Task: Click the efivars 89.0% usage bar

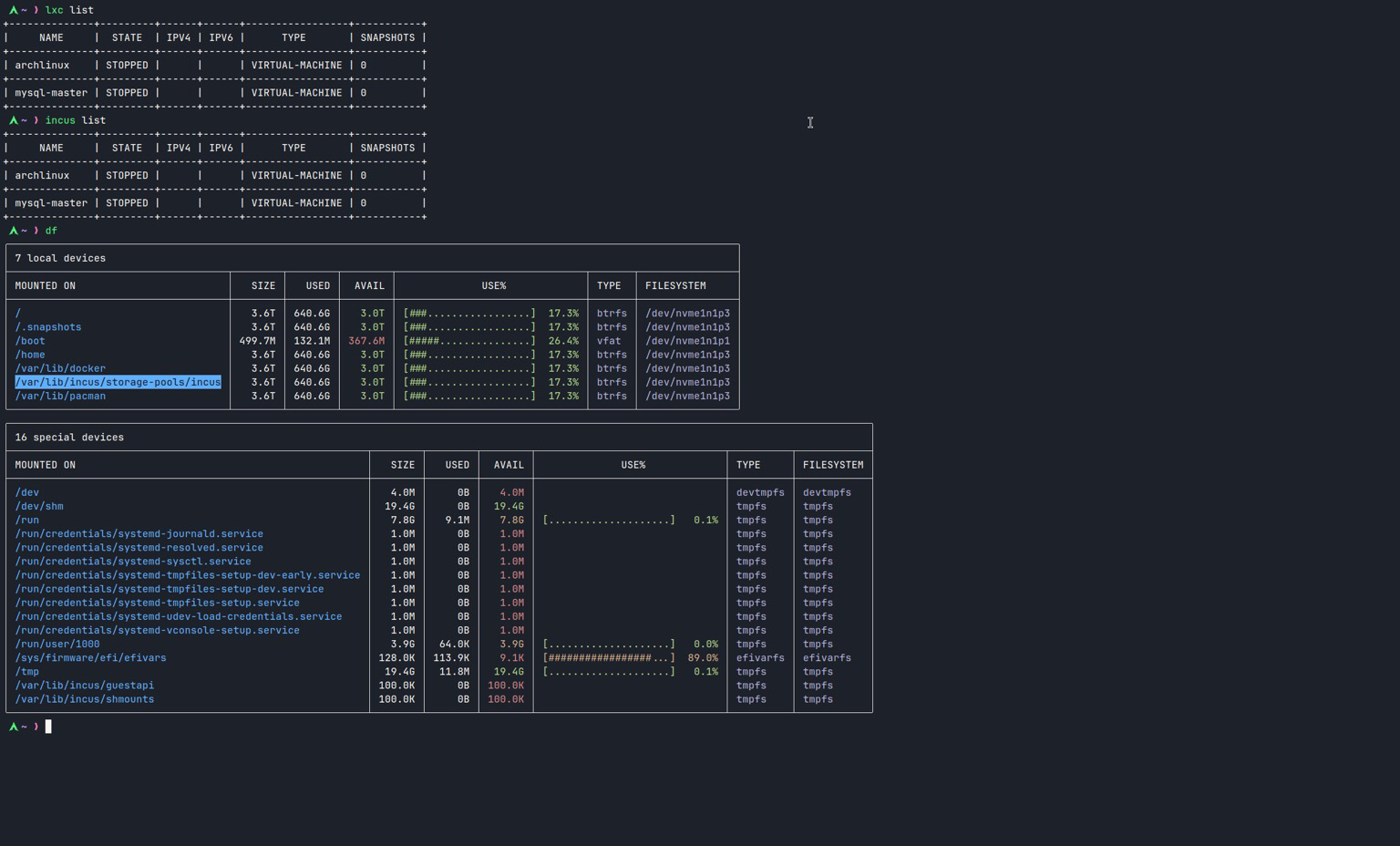Action: [x=609, y=657]
